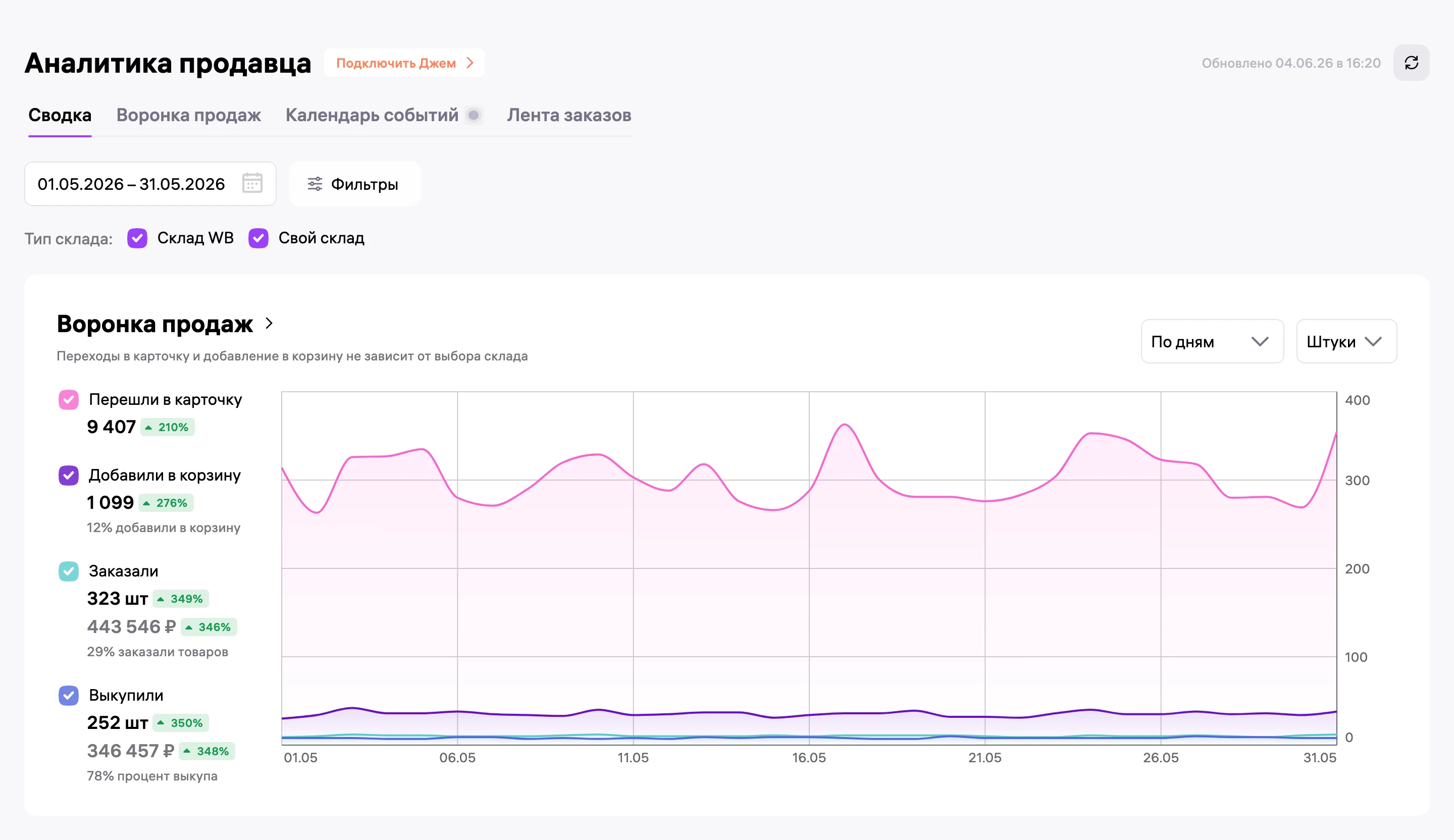Click the Подключить Джем link

pyautogui.click(x=404, y=63)
